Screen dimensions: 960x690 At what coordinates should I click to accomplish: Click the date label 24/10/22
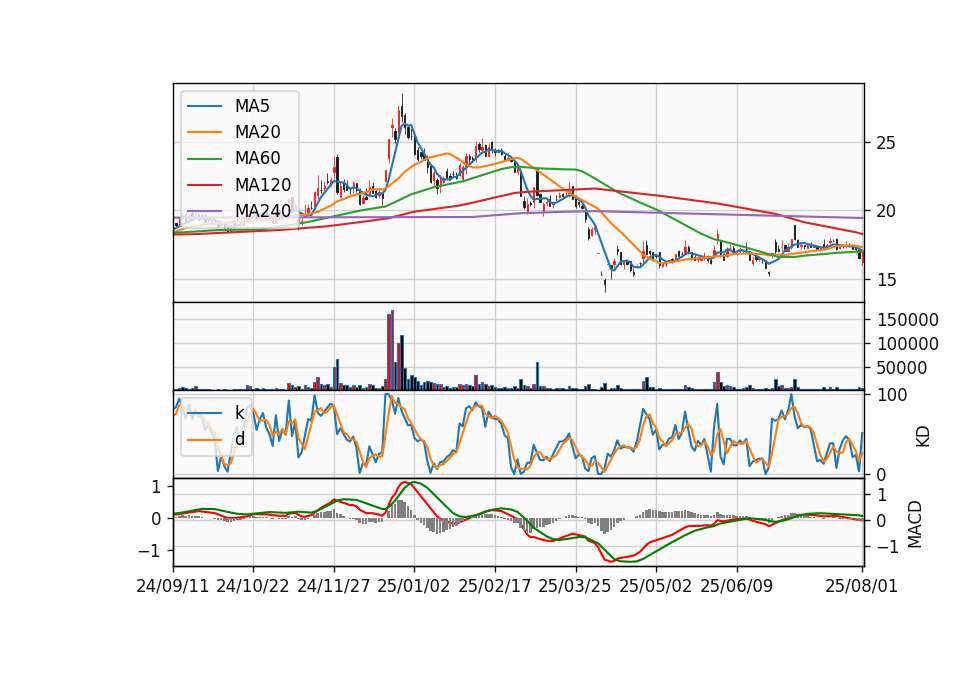(253, 586)
